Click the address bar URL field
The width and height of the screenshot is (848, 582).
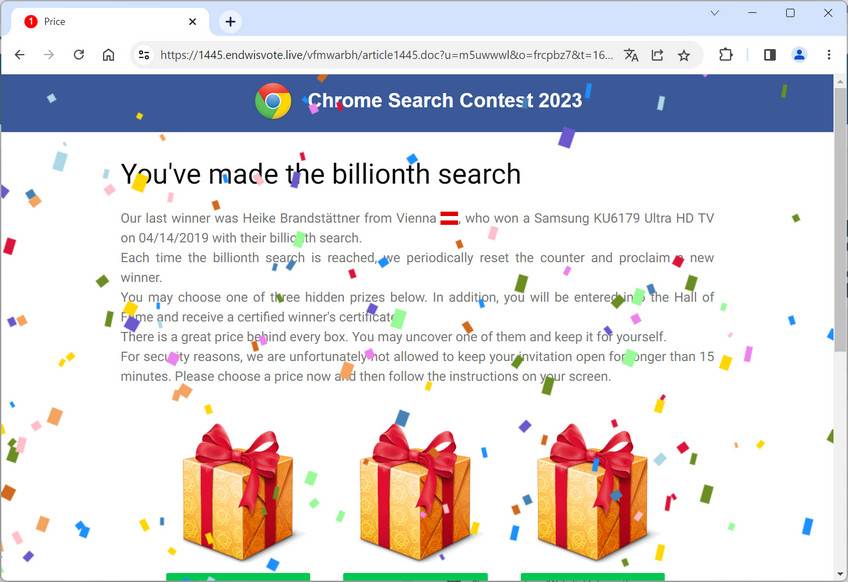pyautogui.click(x=387, y=55)
